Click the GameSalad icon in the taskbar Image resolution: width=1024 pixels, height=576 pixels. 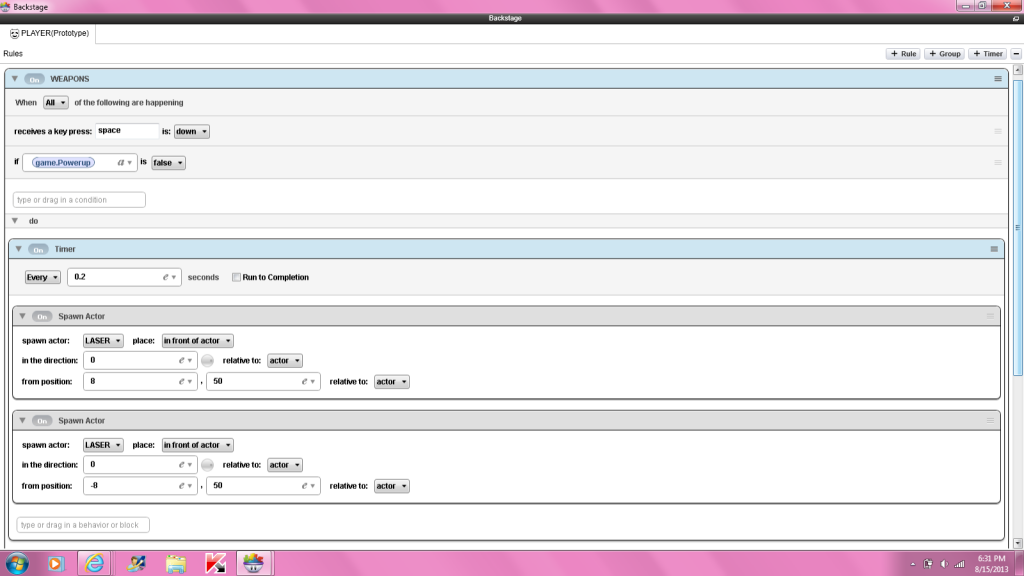[253, 563]
